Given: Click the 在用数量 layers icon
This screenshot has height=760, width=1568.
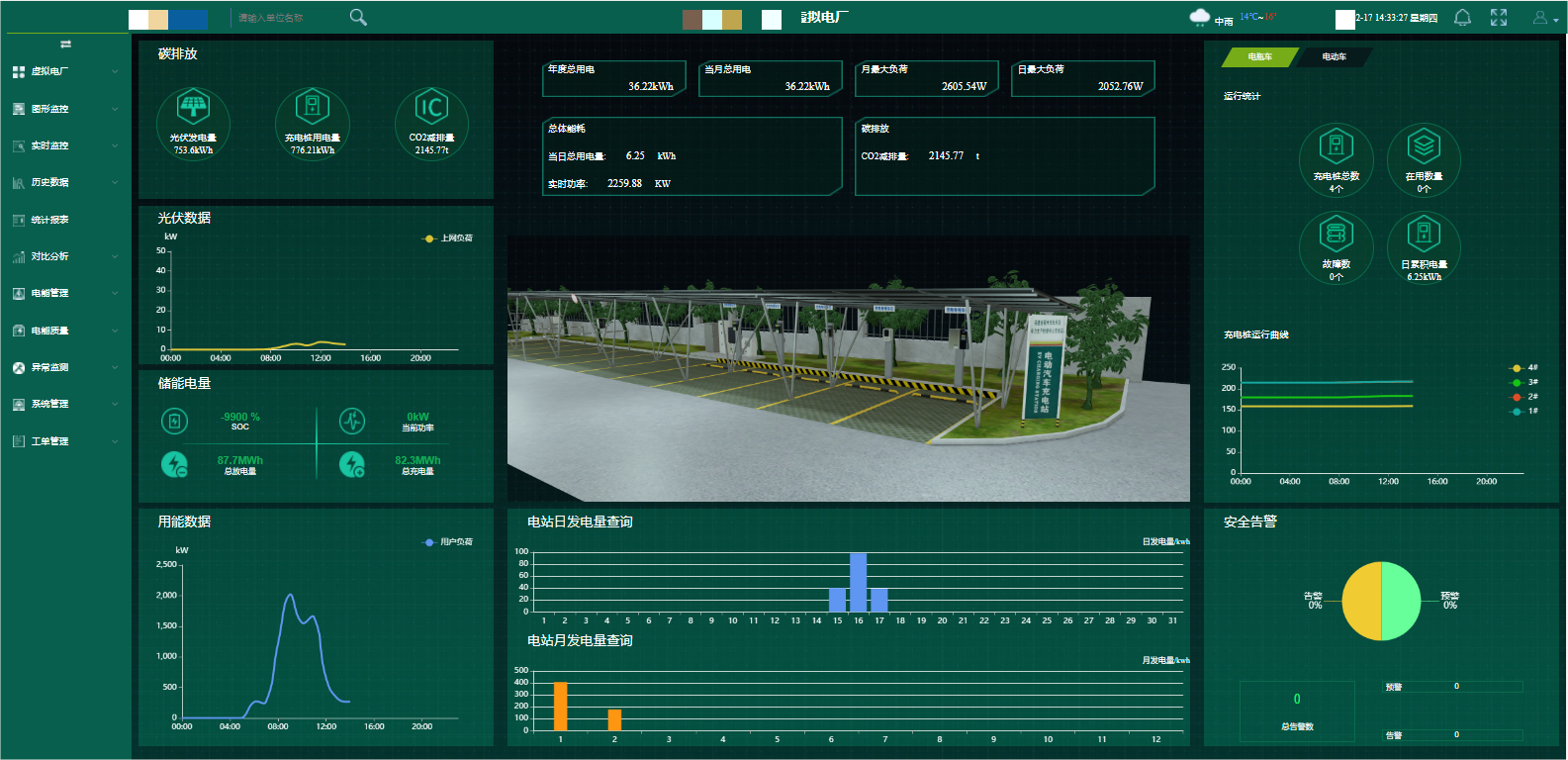Looking at the screenshot, I should [x=1423, y=146].
